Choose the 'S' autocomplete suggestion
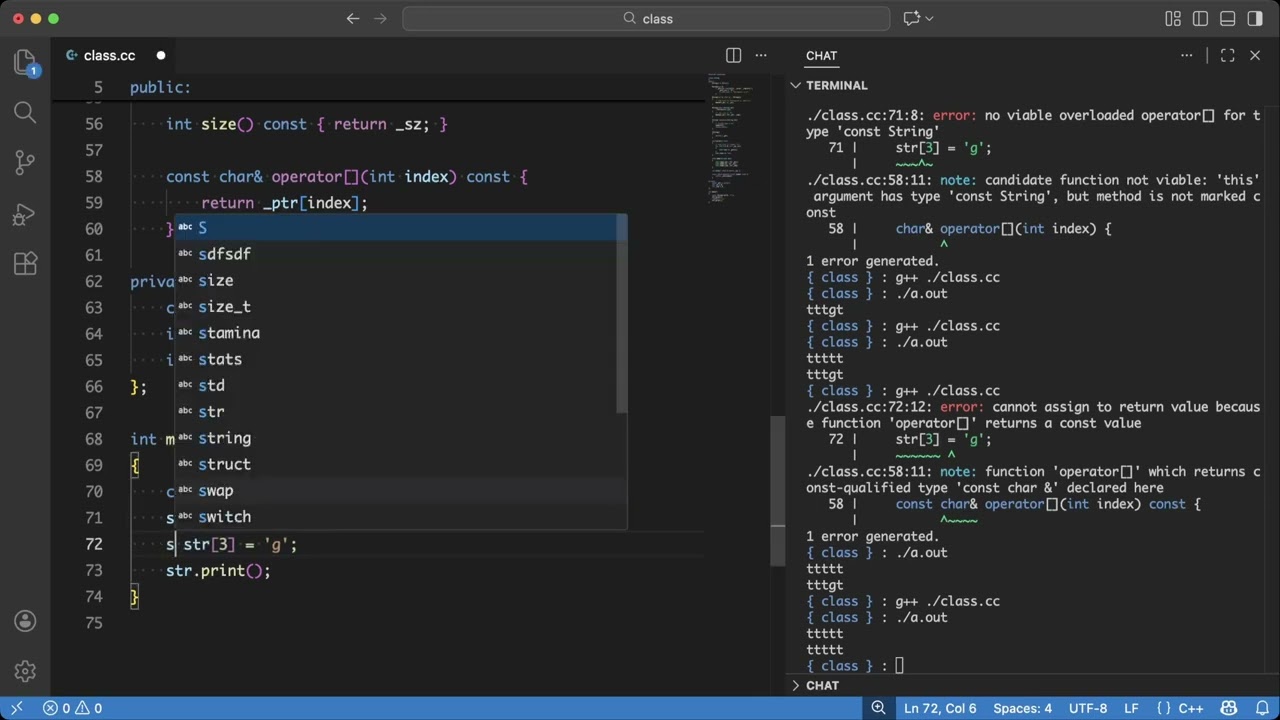Viewport: 1280px width, 720px height. click(x=401, y=228)
